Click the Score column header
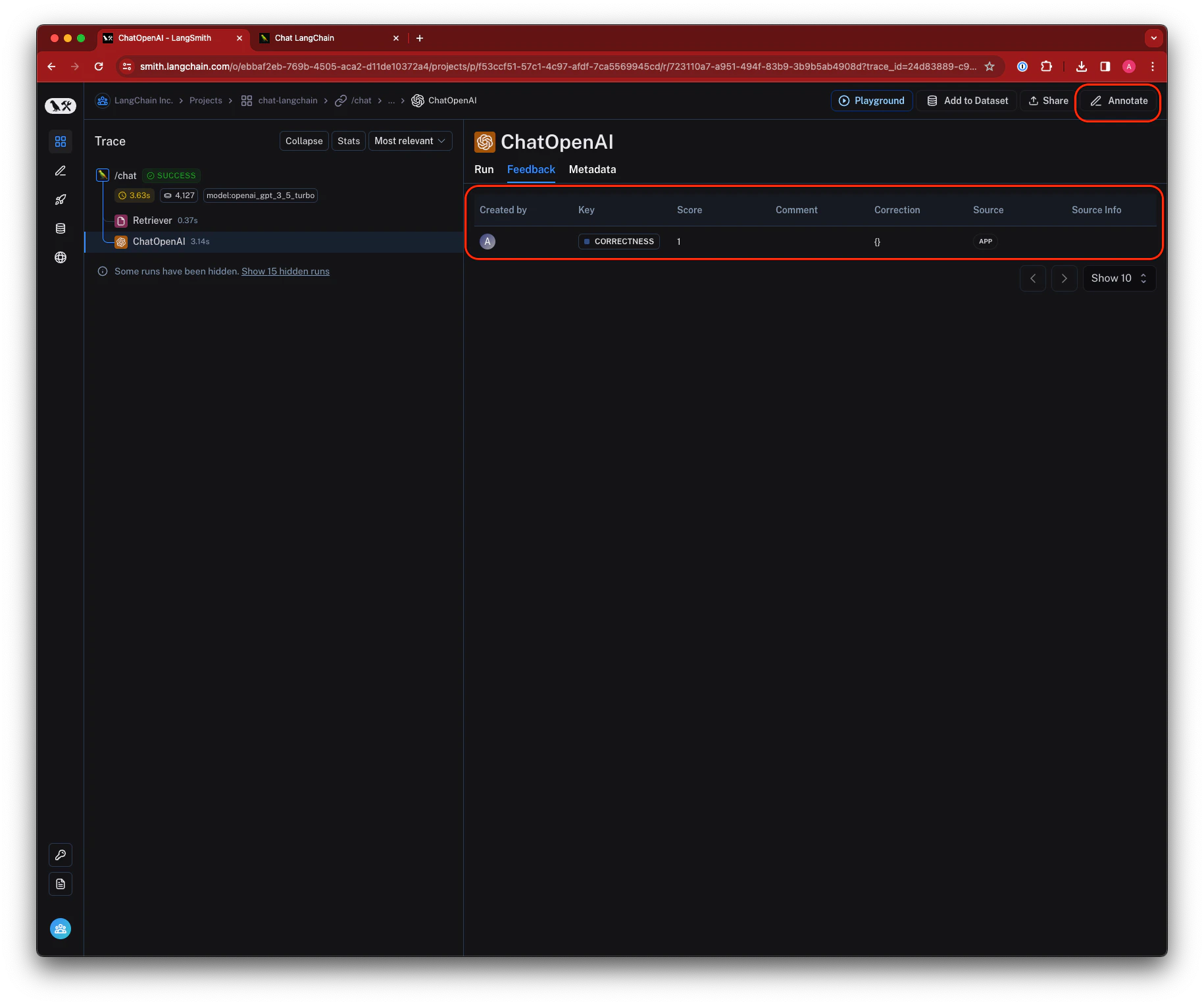Viewport: 1204px width, 1005px height. click(x=690, y=210)
